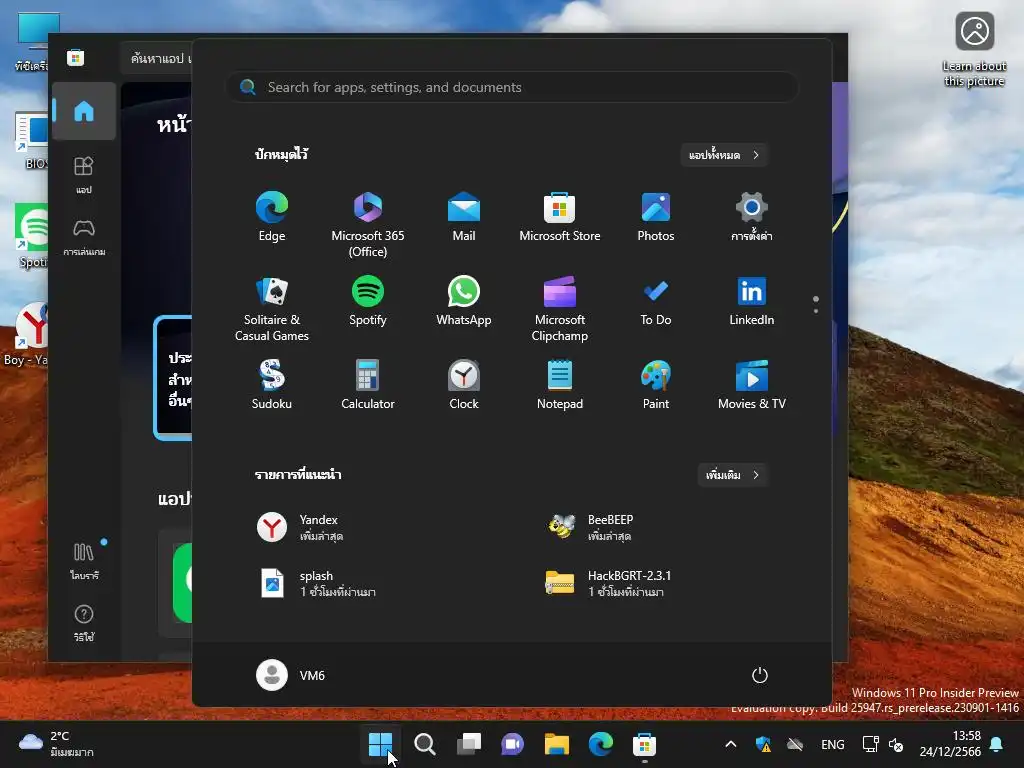Show more recommended items

pyautogui.click(x=733, y=475)
